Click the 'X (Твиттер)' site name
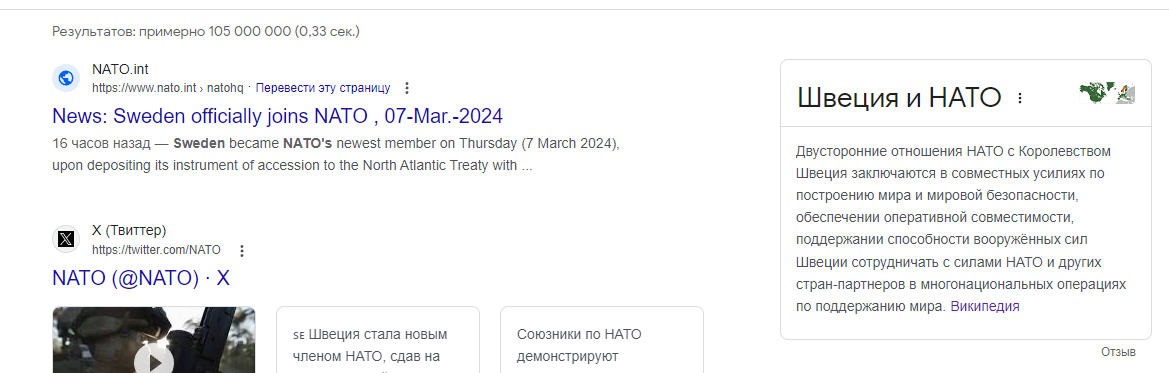The width and height of the screenshot is (1169, 373). click(129, 230)
